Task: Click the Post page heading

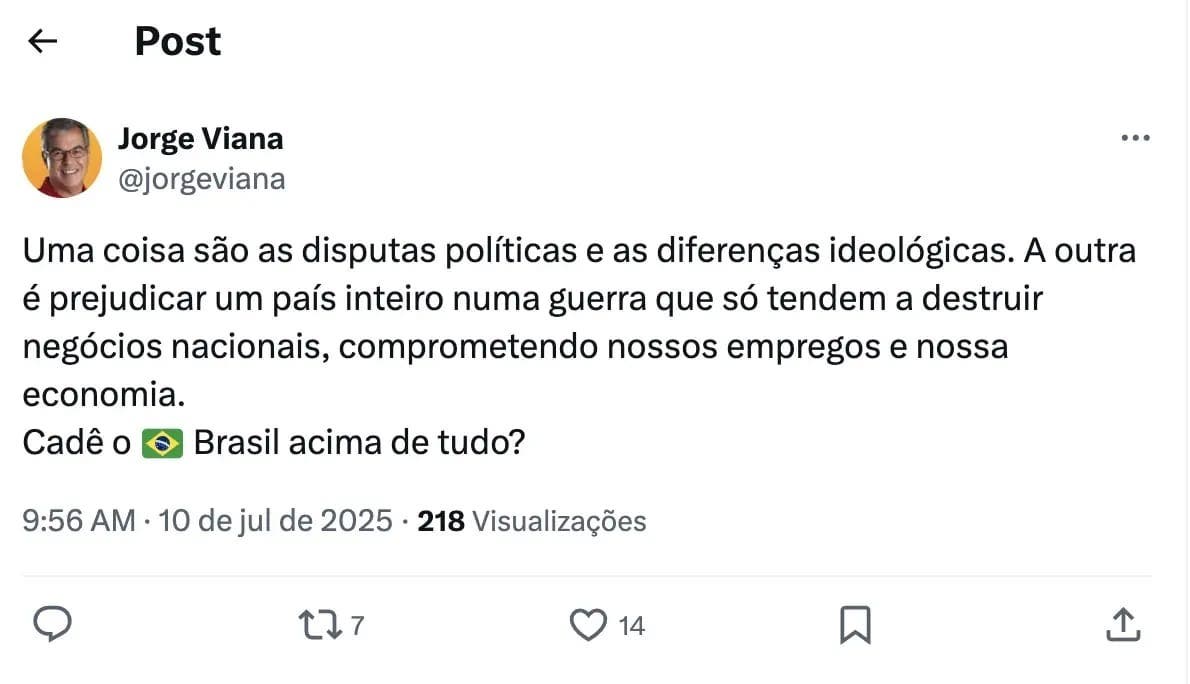Action: [x=178, y=41]
